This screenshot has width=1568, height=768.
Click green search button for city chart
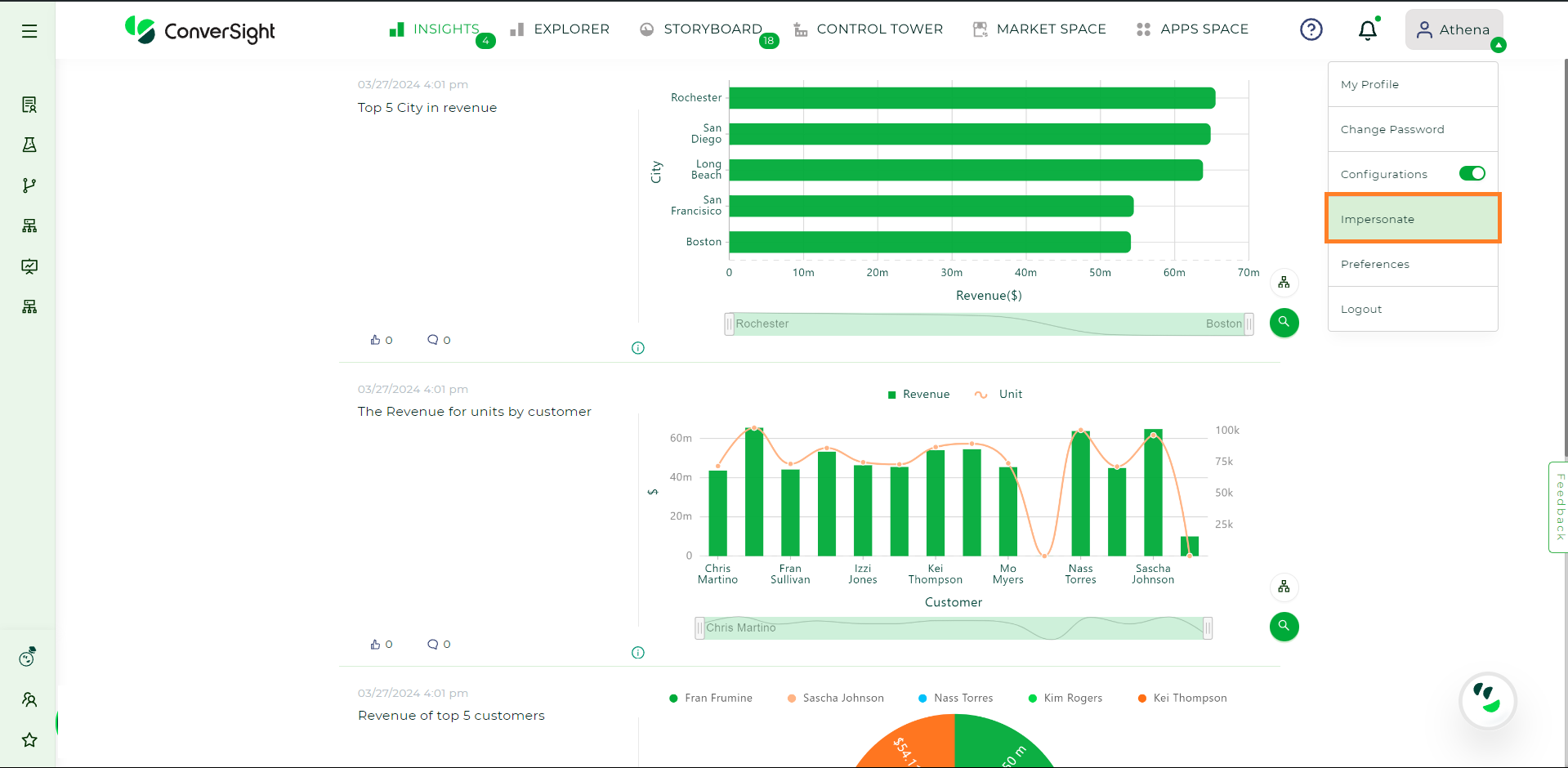tap(1284, 322)
